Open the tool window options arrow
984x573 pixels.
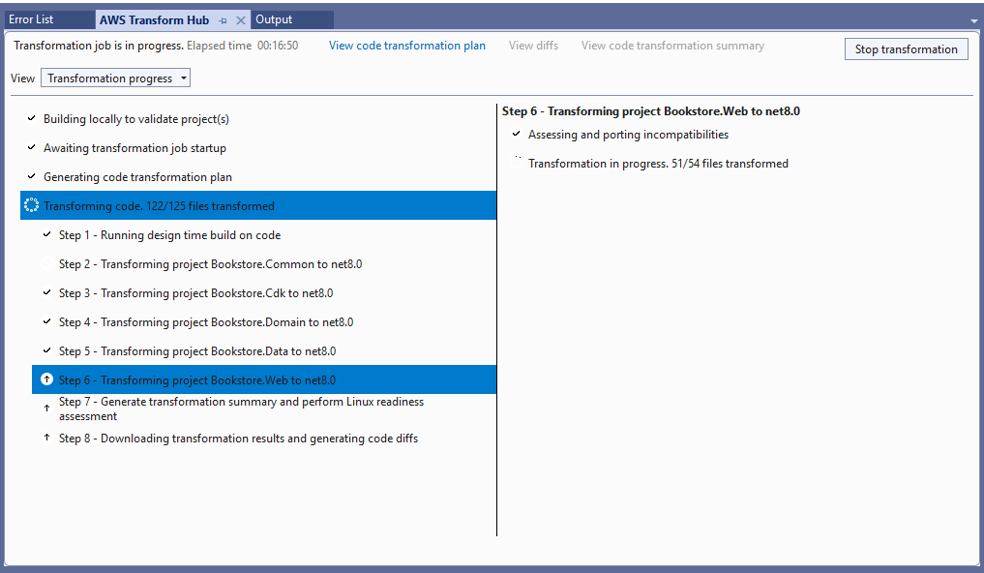974,21
